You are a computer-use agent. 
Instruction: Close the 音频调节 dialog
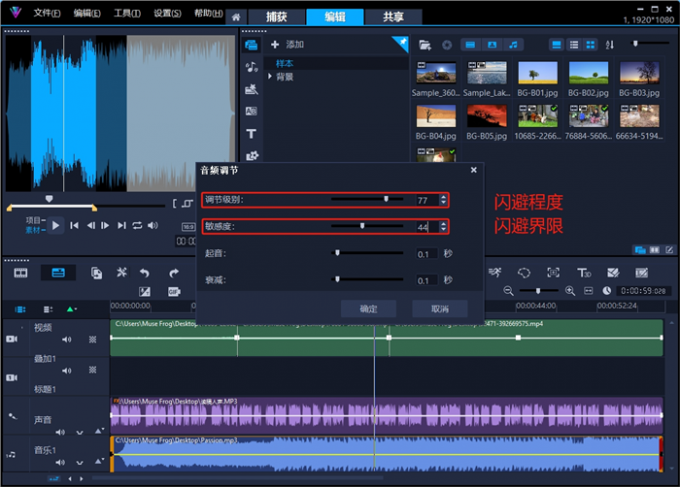(474, 170)
